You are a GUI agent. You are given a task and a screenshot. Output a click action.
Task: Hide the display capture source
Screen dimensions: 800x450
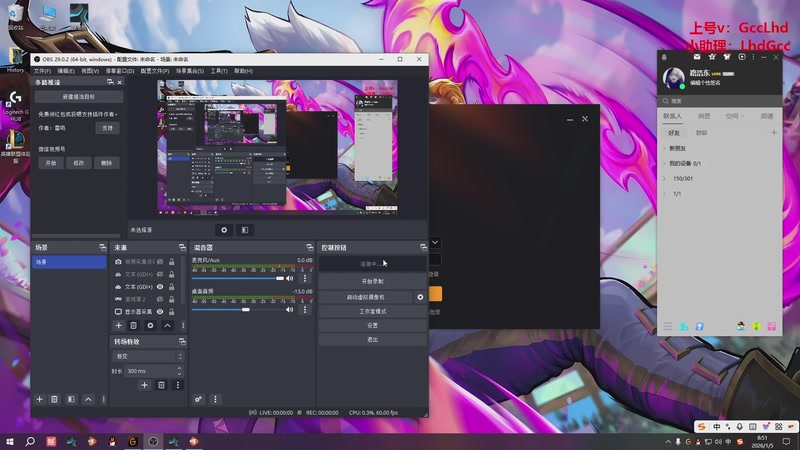[x=160, y=312]
